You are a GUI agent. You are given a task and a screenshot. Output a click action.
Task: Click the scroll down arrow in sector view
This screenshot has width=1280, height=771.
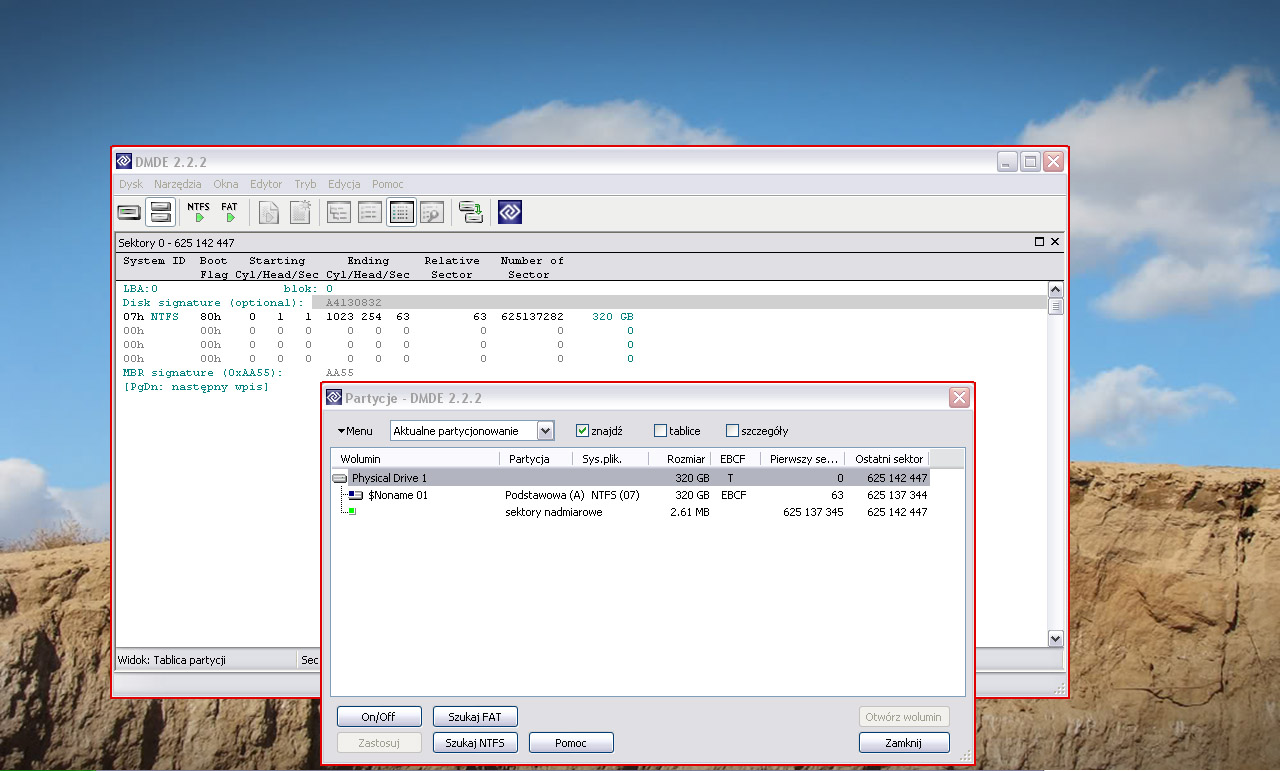(1055, 638)
